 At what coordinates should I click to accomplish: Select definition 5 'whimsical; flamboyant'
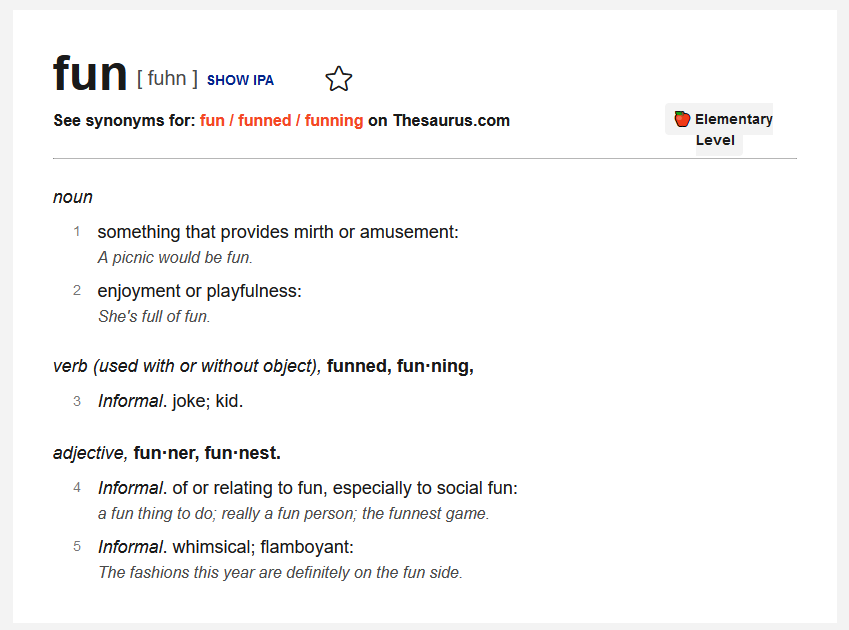(225, 547)
